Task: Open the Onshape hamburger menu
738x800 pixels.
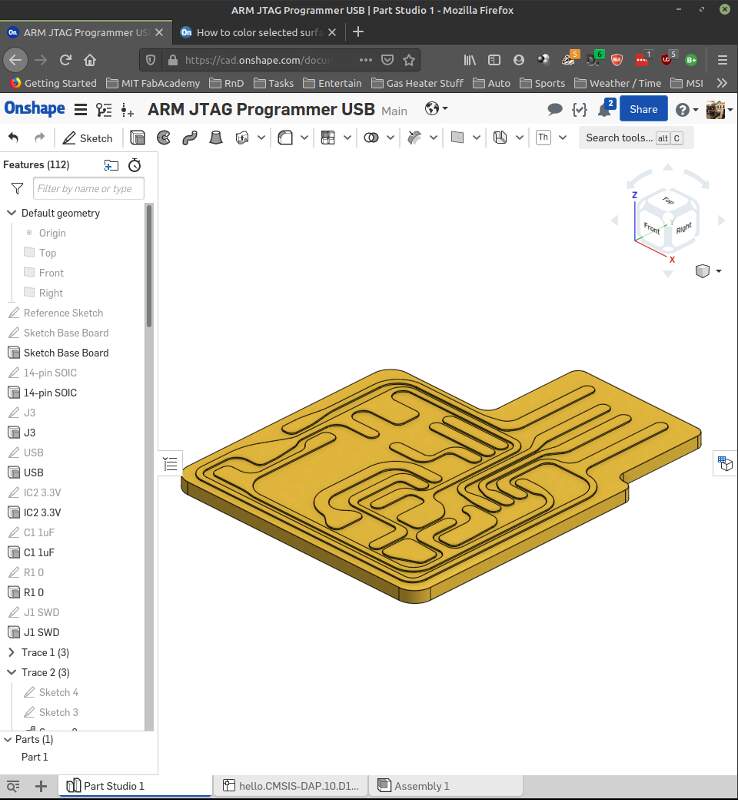Action: (x=81, y=110)
